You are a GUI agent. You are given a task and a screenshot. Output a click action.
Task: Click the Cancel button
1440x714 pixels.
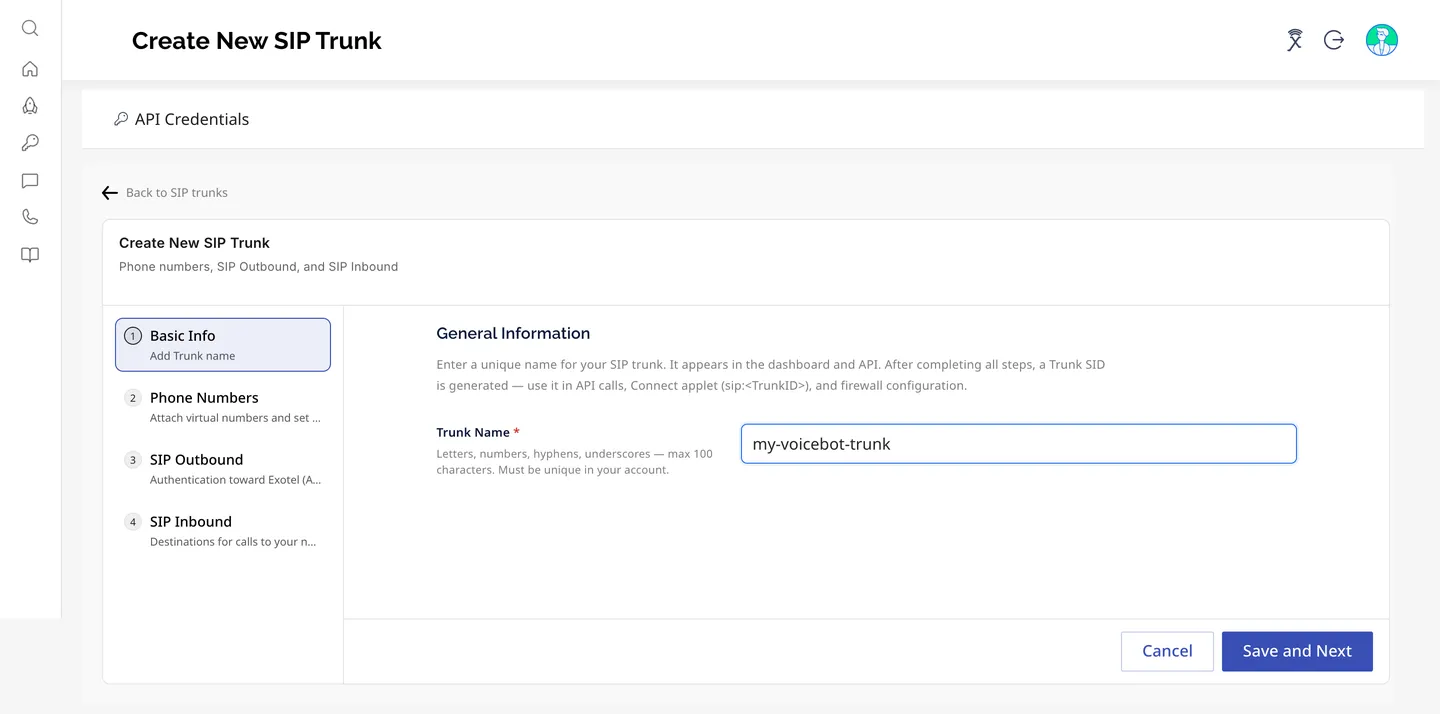click(1167, 651)
